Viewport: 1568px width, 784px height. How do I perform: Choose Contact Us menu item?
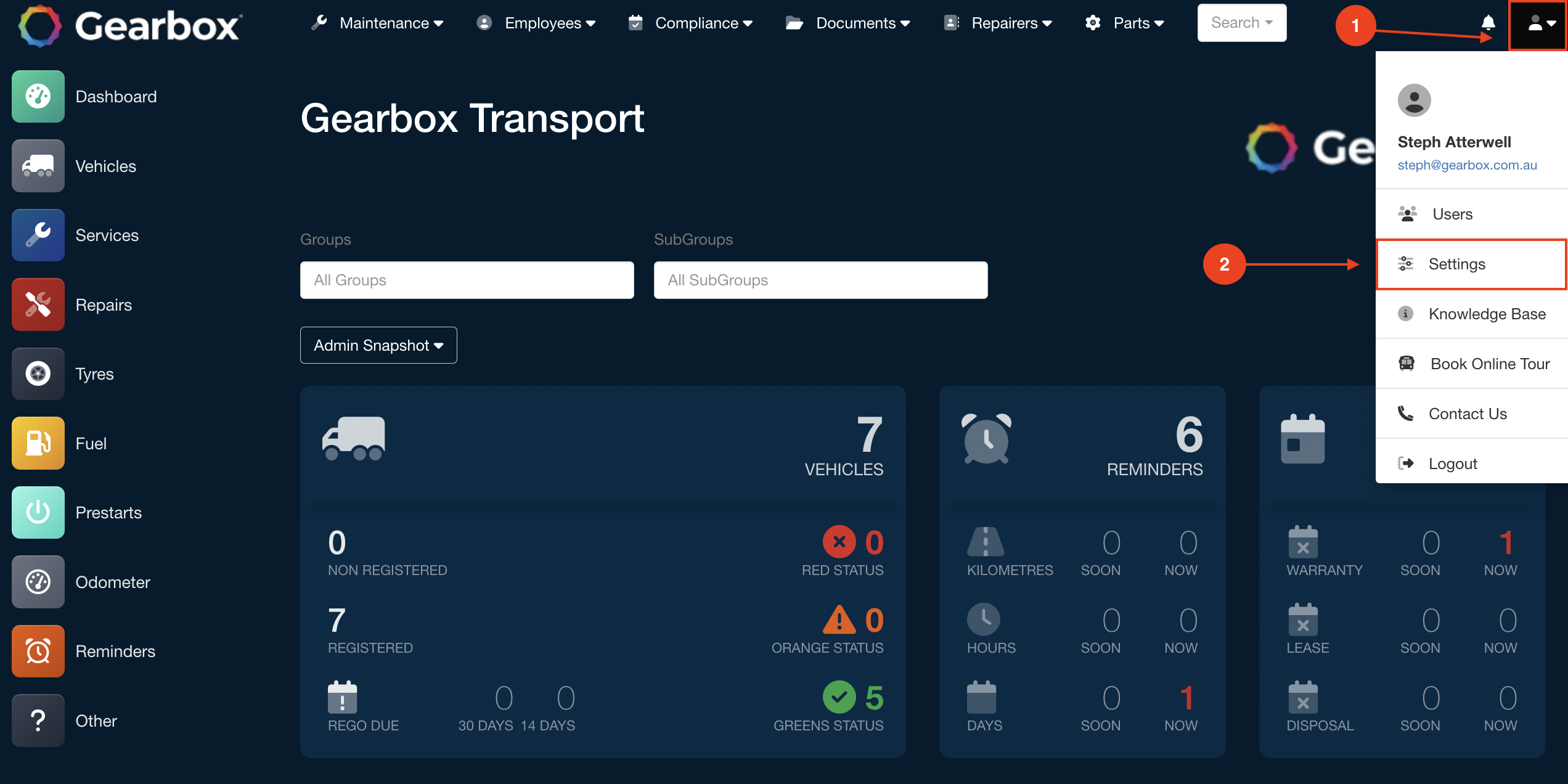1472,414
